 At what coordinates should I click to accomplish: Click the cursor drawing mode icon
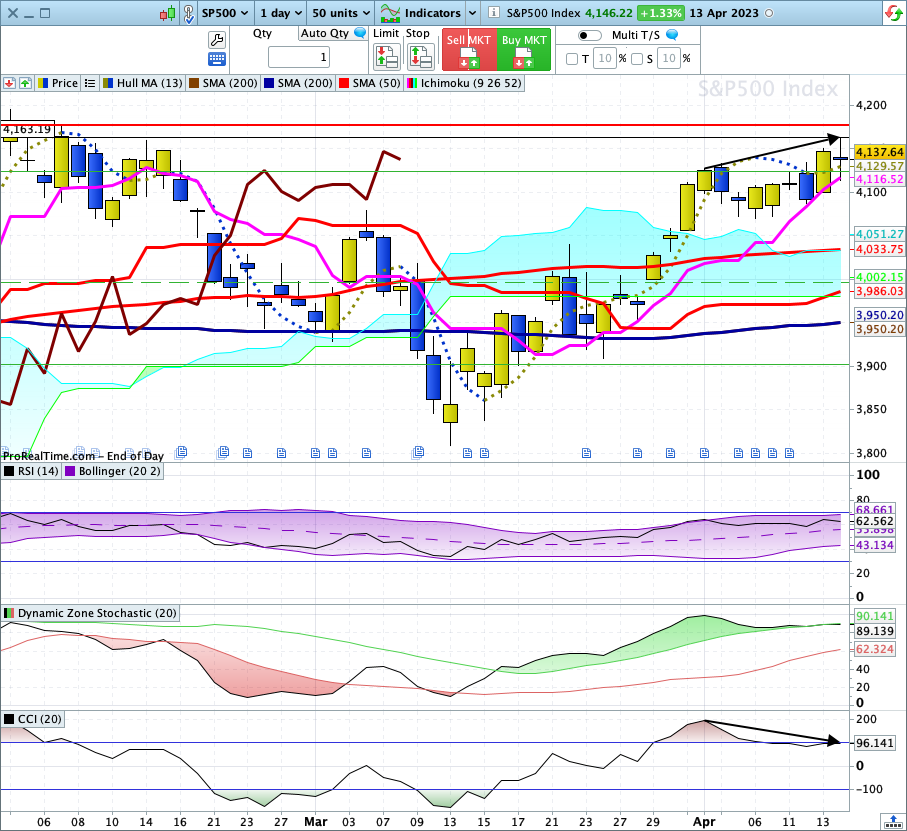click(x=189, y=13)
